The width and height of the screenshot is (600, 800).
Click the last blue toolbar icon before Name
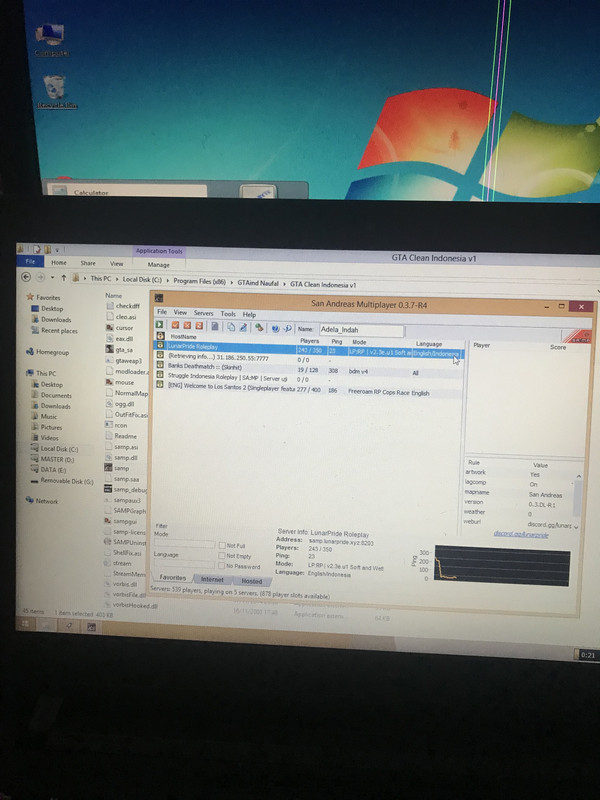pos(287,329)
